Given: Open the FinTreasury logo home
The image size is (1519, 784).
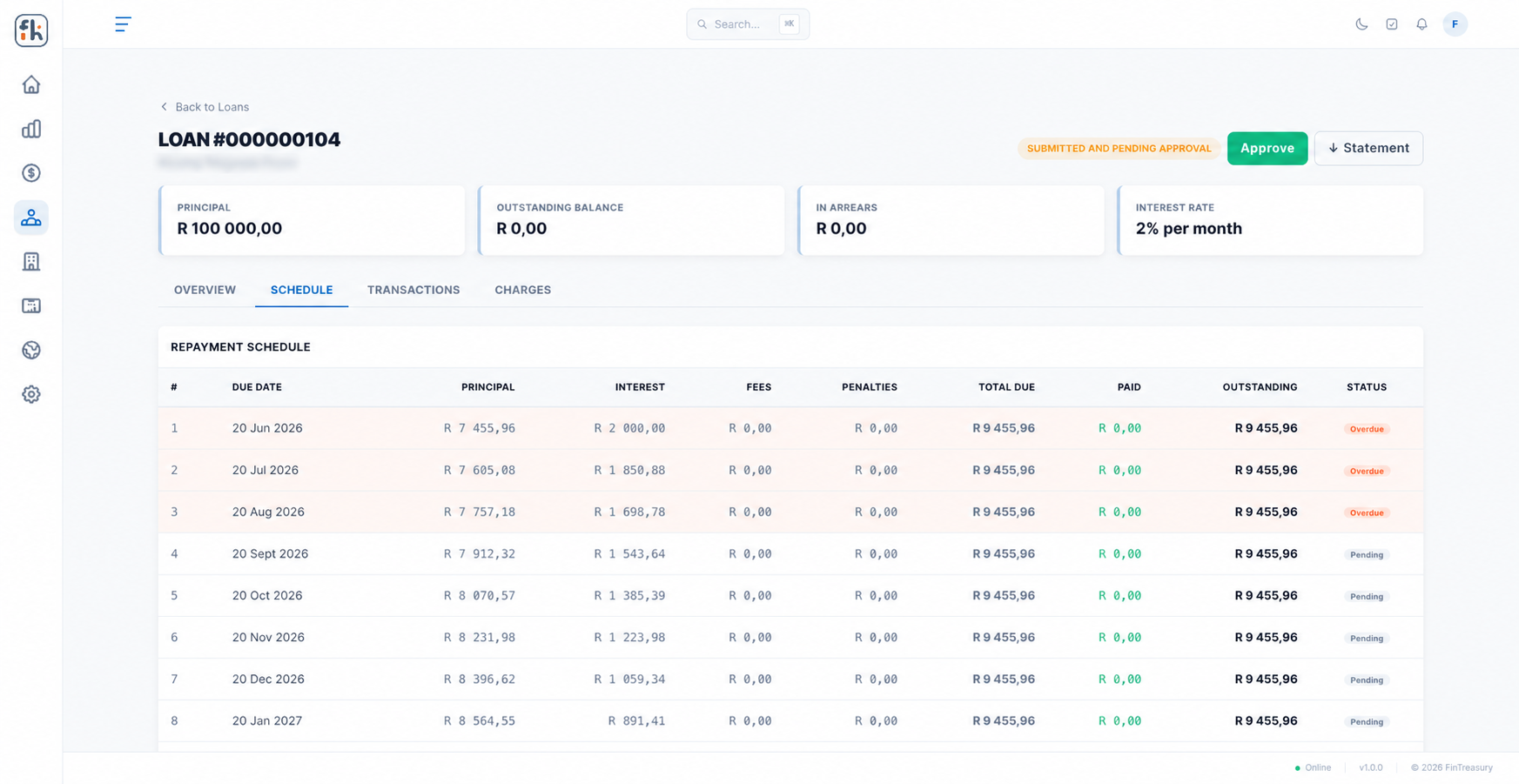Looking at the screenshot, I should coord(31,30).
